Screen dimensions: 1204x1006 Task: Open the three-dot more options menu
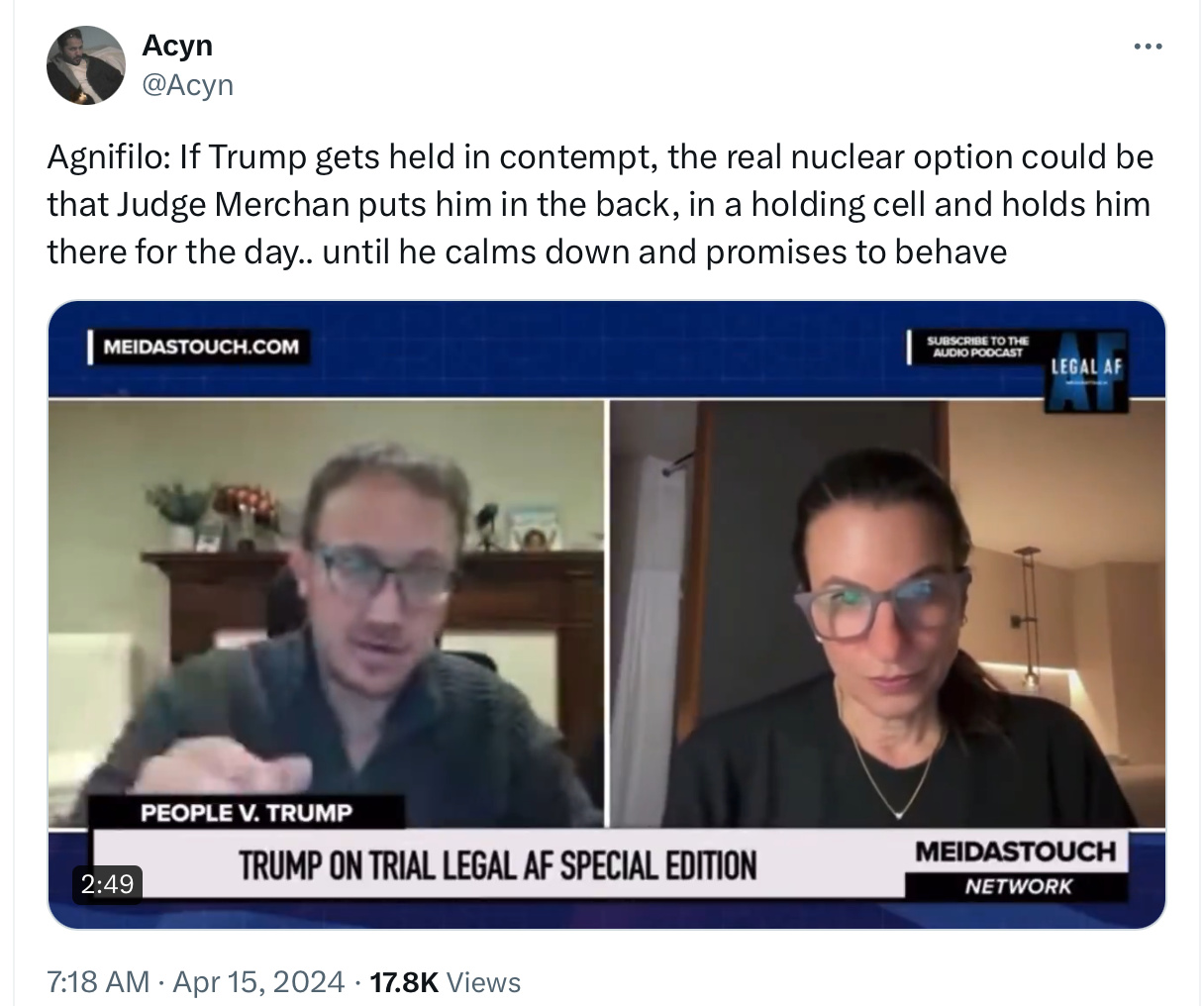point(1148,47)
